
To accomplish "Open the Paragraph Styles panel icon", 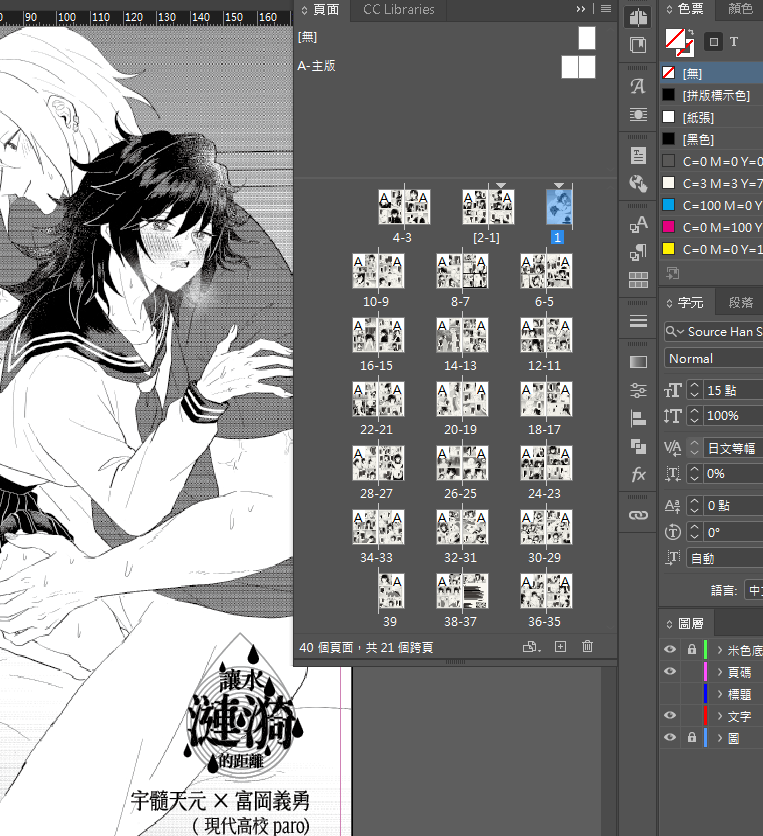I will click(638, 253).
